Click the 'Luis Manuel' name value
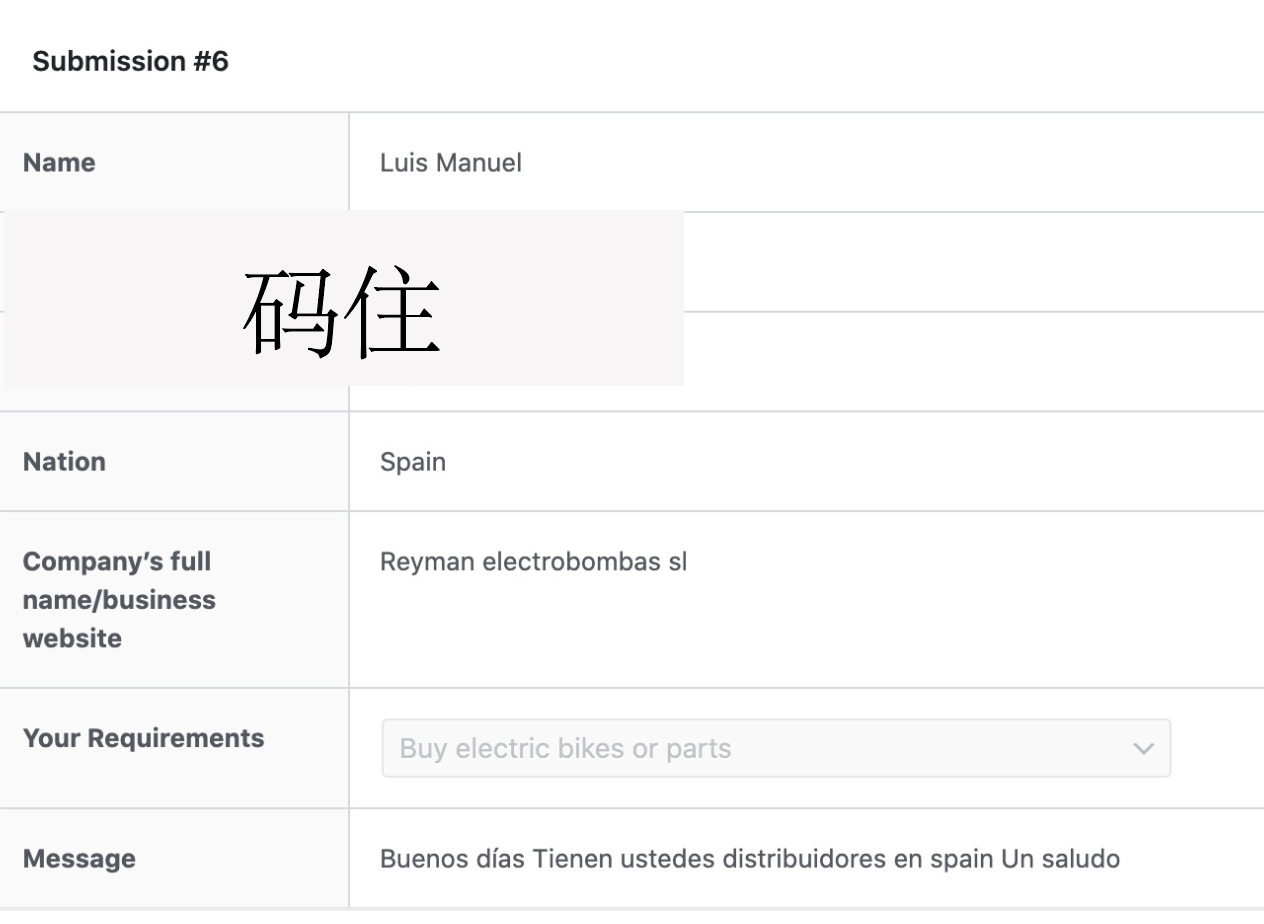1264x924 pixels. pyautogui.click(x=451, y=163)
